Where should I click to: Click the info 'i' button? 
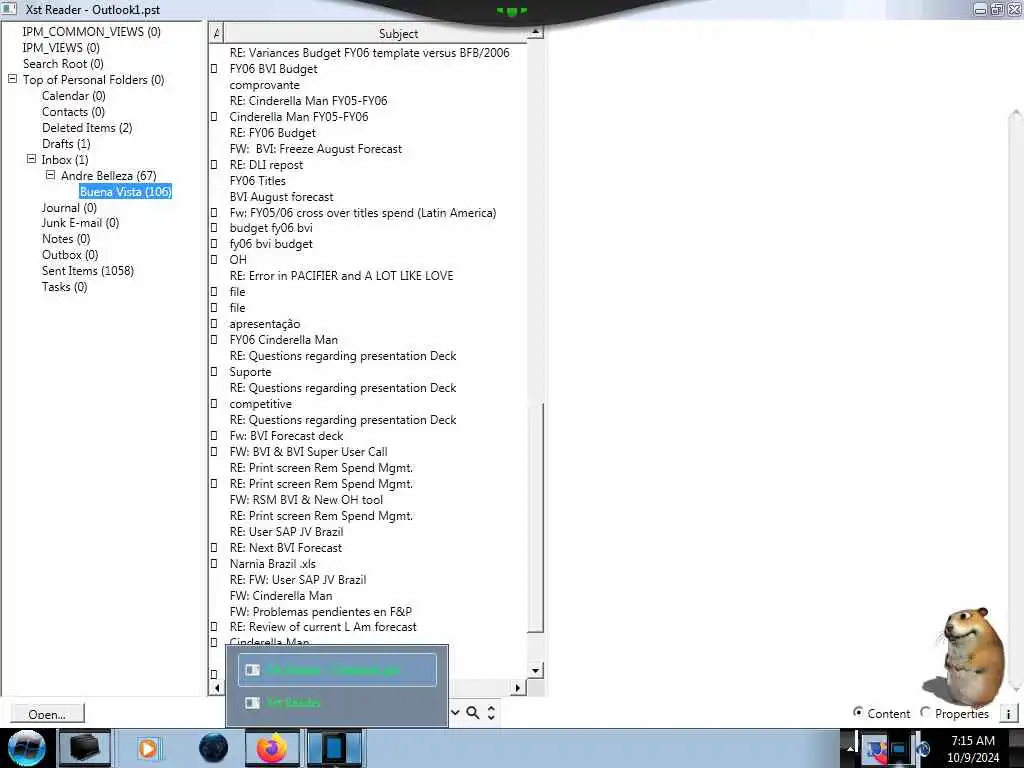pos(1008,714)
